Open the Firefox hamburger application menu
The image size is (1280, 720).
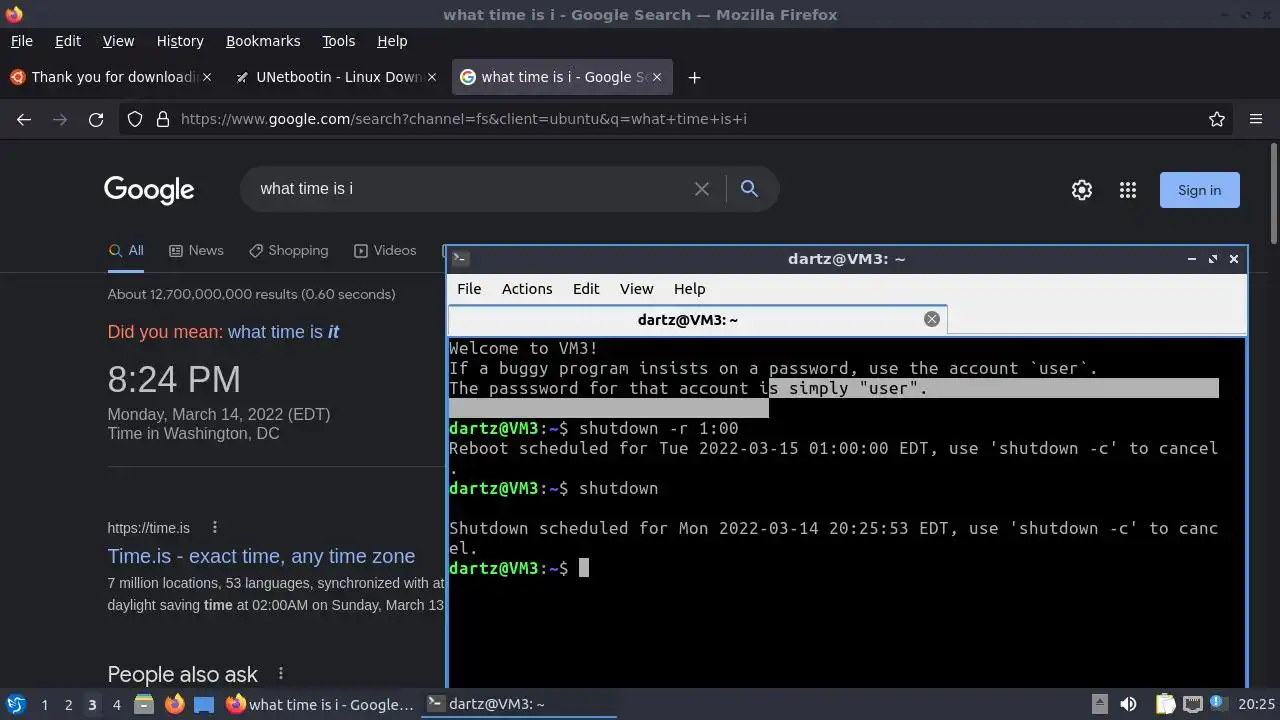[1256, 119]
